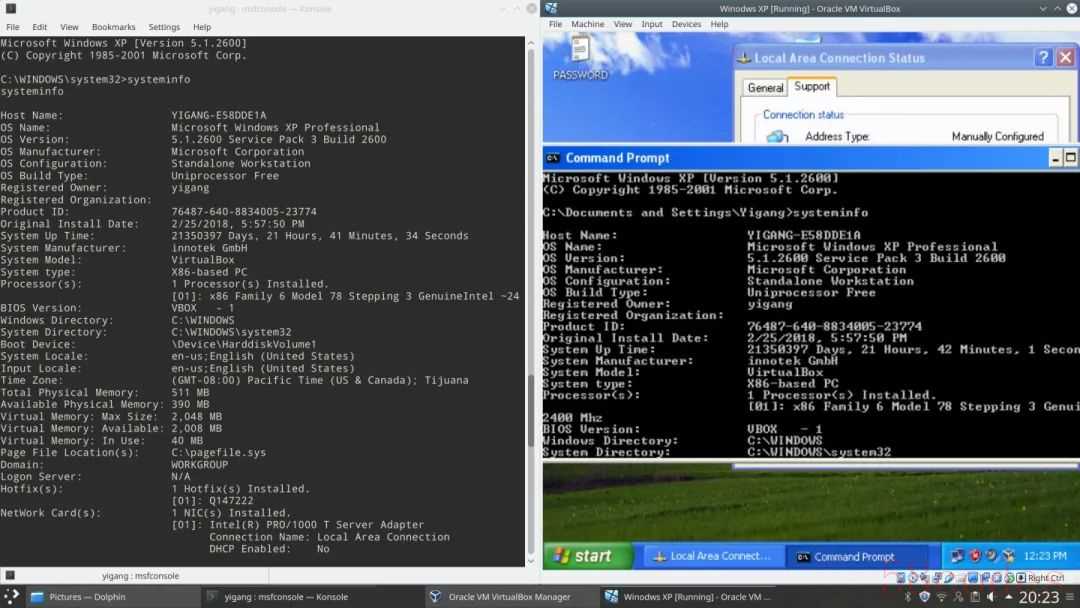
Task: Open VirtualBox Input menu
Action: pyautogui.click(x=652, y=24)
